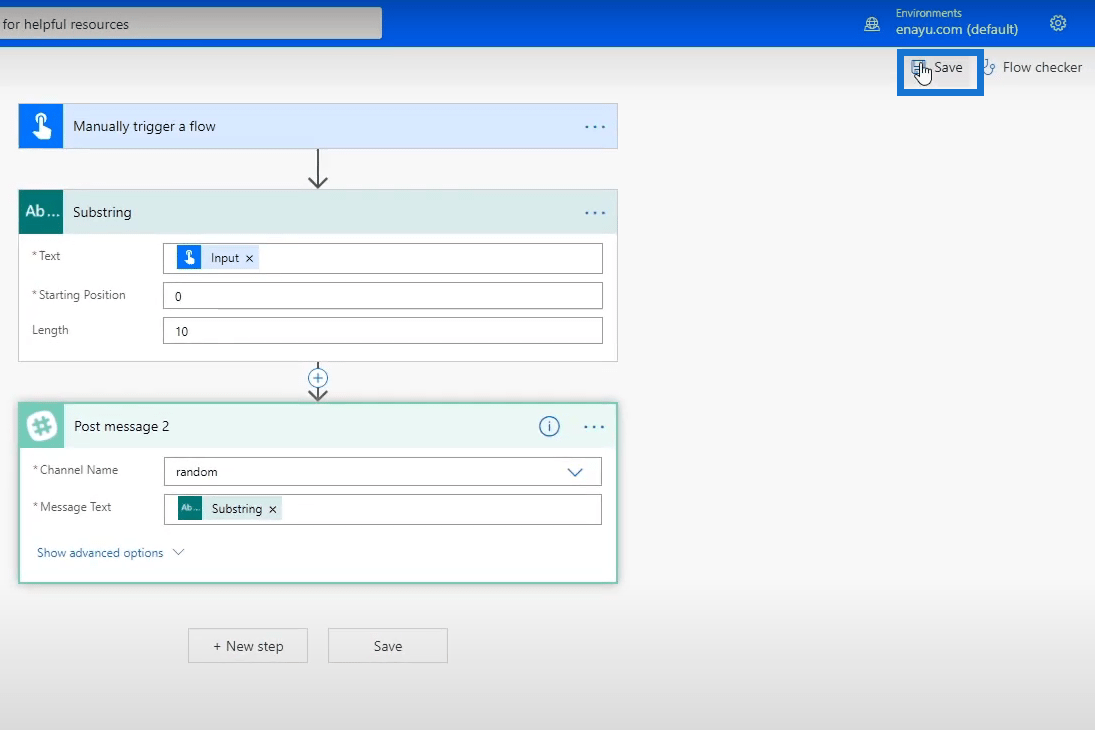
Task: Open the Post message 2 ellipsis menu
Action: click(x=594, y=427)
